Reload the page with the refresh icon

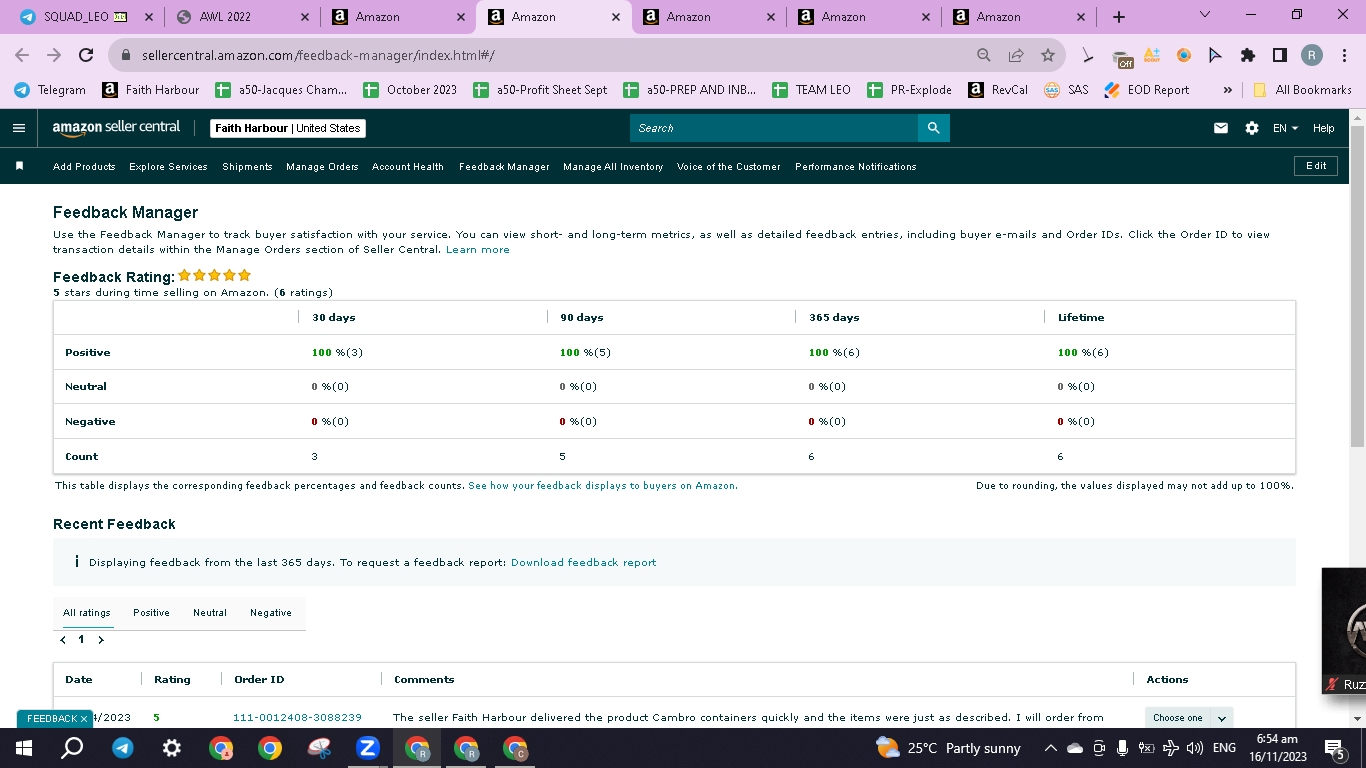tap(86, 56)
